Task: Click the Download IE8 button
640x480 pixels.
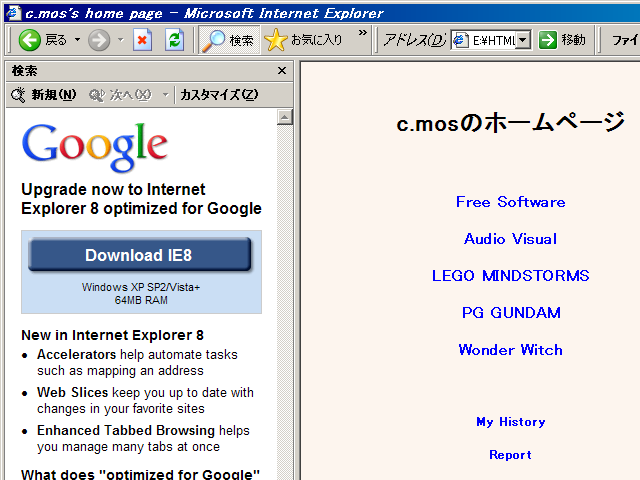Action: (139, 255)
